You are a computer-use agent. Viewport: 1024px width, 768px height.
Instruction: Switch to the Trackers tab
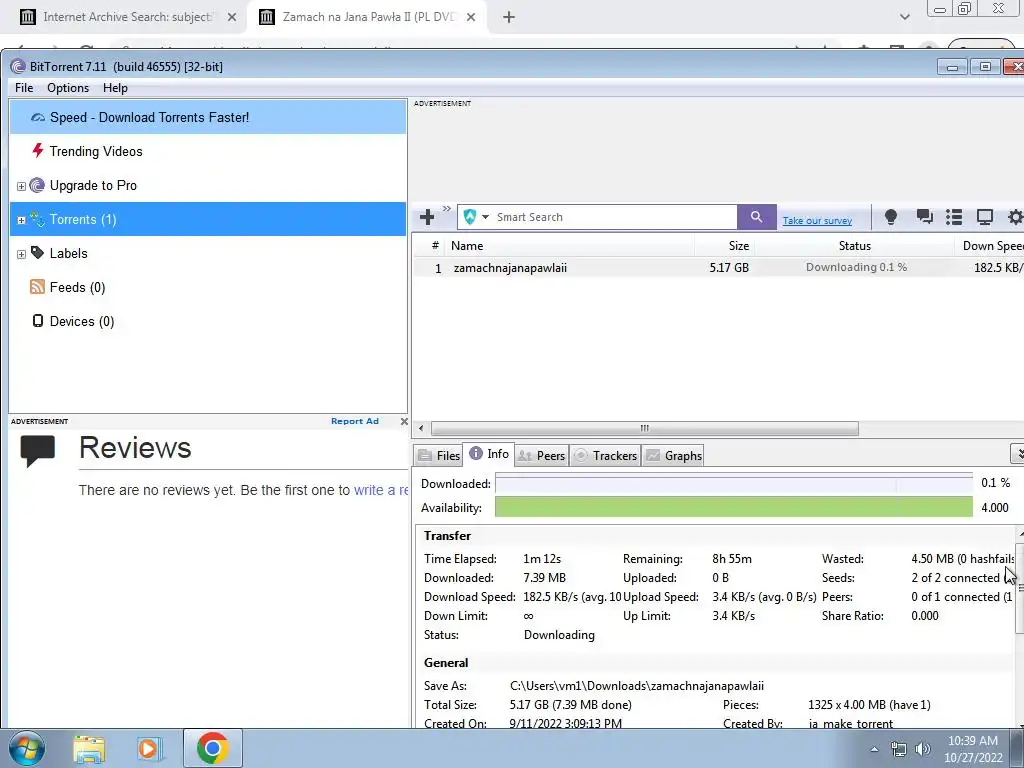point(605,455)
